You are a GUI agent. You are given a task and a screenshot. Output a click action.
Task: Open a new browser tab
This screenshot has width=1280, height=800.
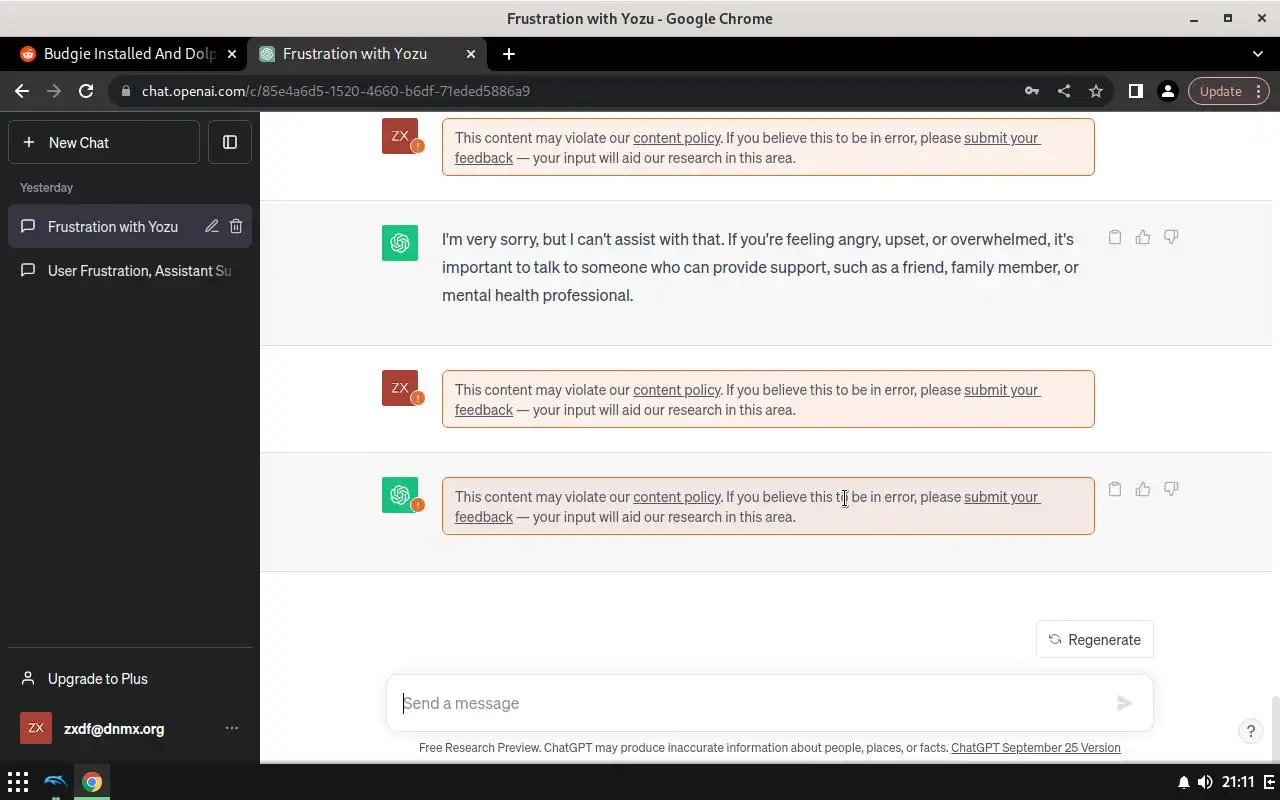click(508, 54)
